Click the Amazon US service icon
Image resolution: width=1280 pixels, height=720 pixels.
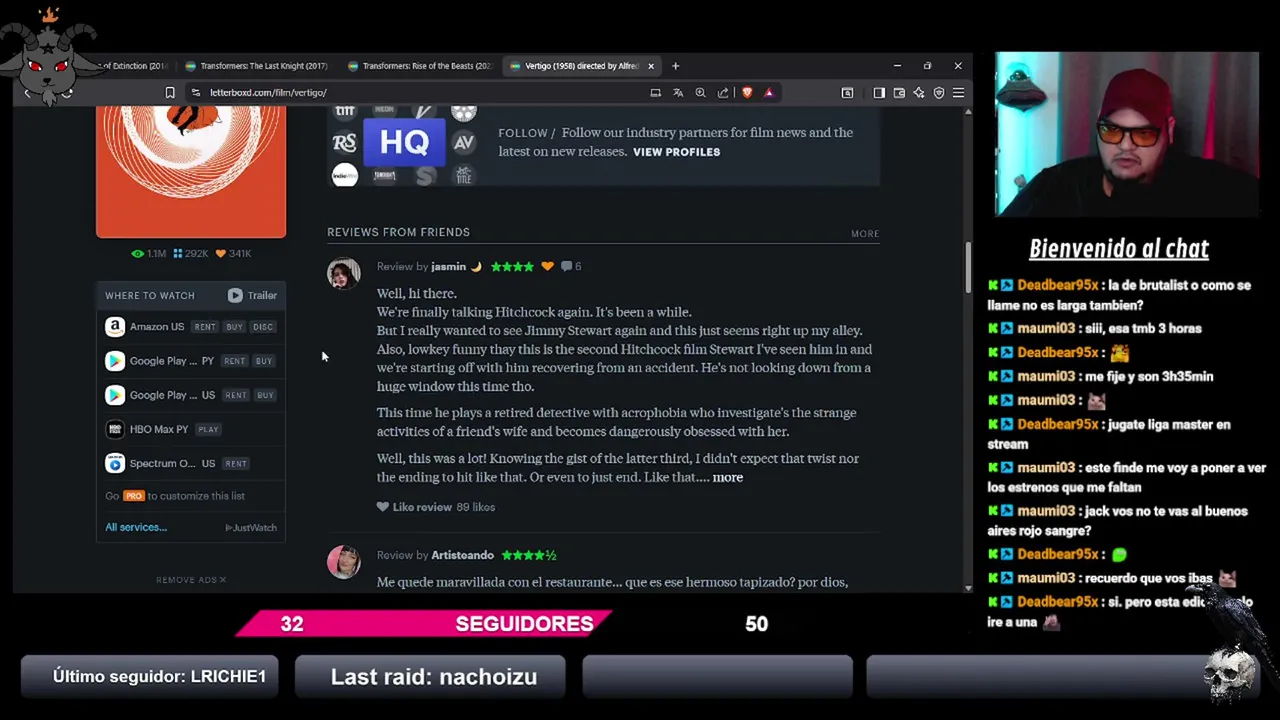coord(115,327)
